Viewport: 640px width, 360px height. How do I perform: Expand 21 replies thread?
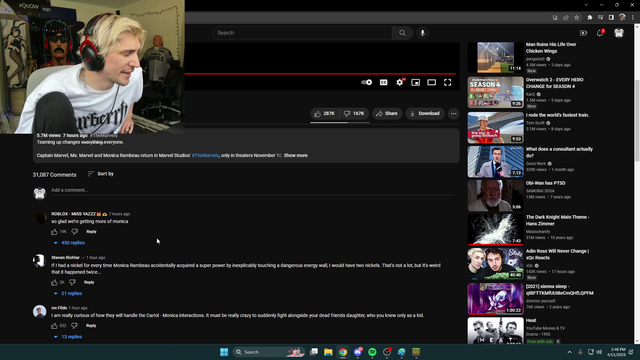point(68,293)
